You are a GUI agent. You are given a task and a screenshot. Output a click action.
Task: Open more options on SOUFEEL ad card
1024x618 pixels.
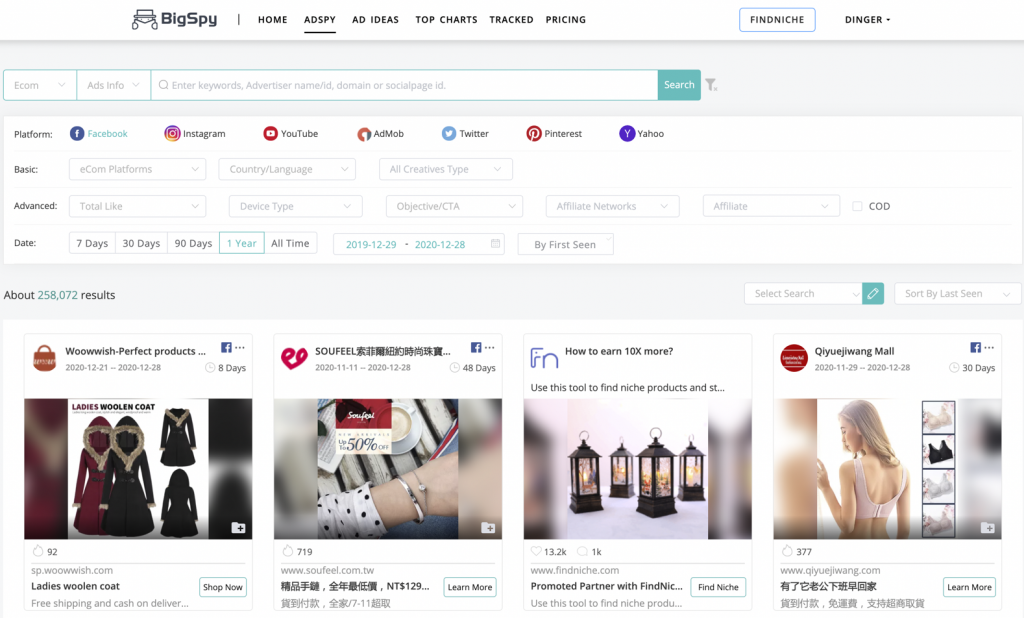[490, 348]
